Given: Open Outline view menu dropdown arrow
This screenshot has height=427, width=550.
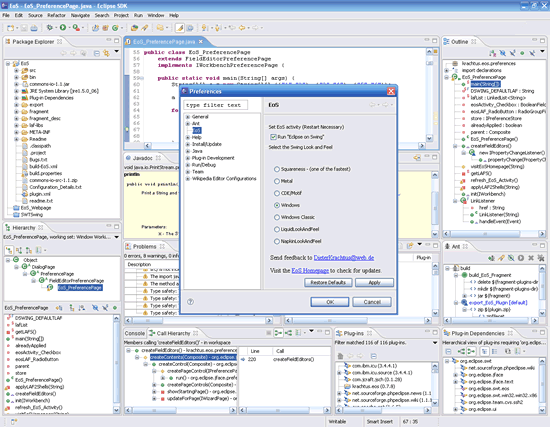Looking at the screenshot, I should (542, 52).
